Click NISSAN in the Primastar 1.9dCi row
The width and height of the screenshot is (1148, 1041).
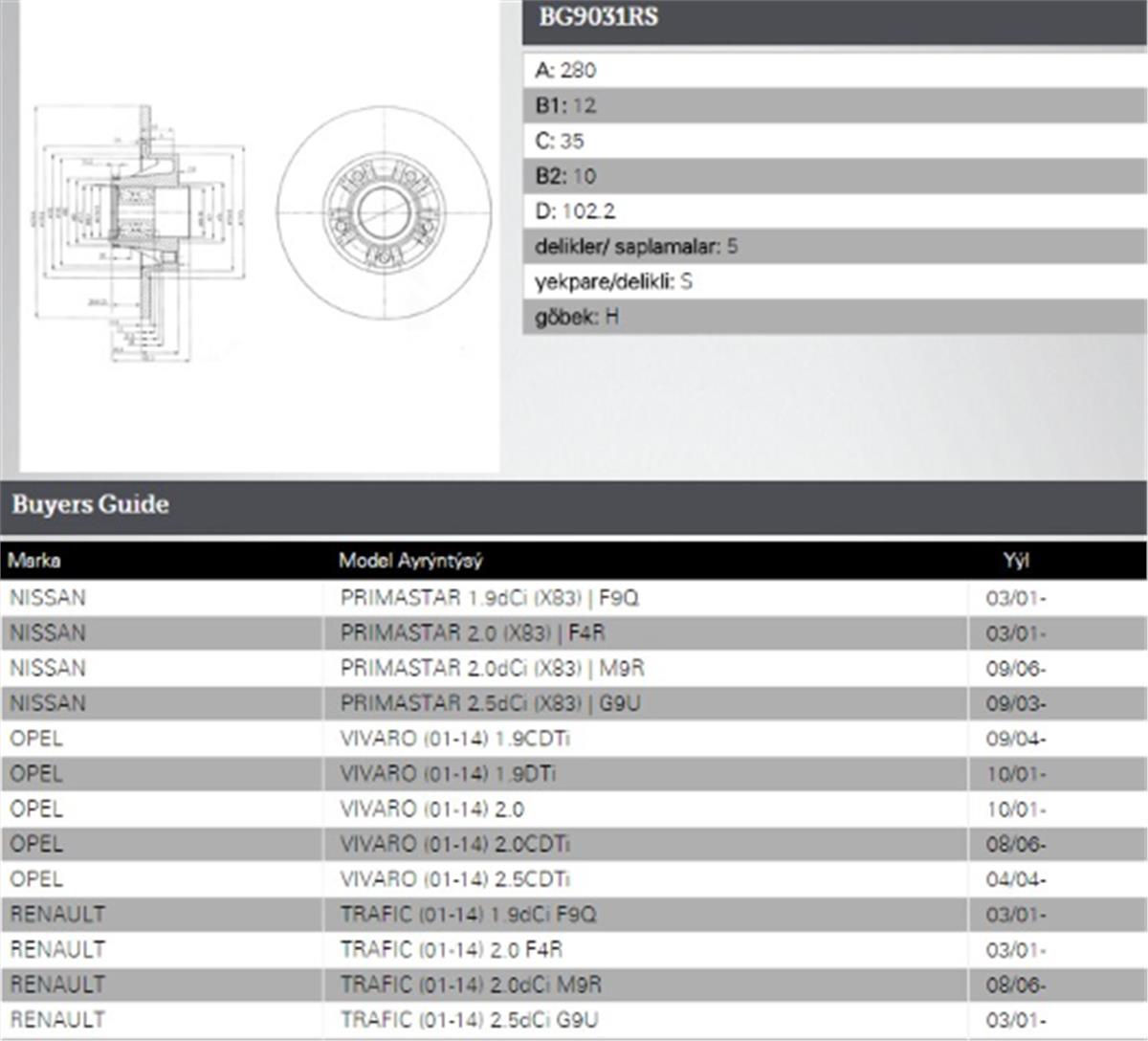48,598
